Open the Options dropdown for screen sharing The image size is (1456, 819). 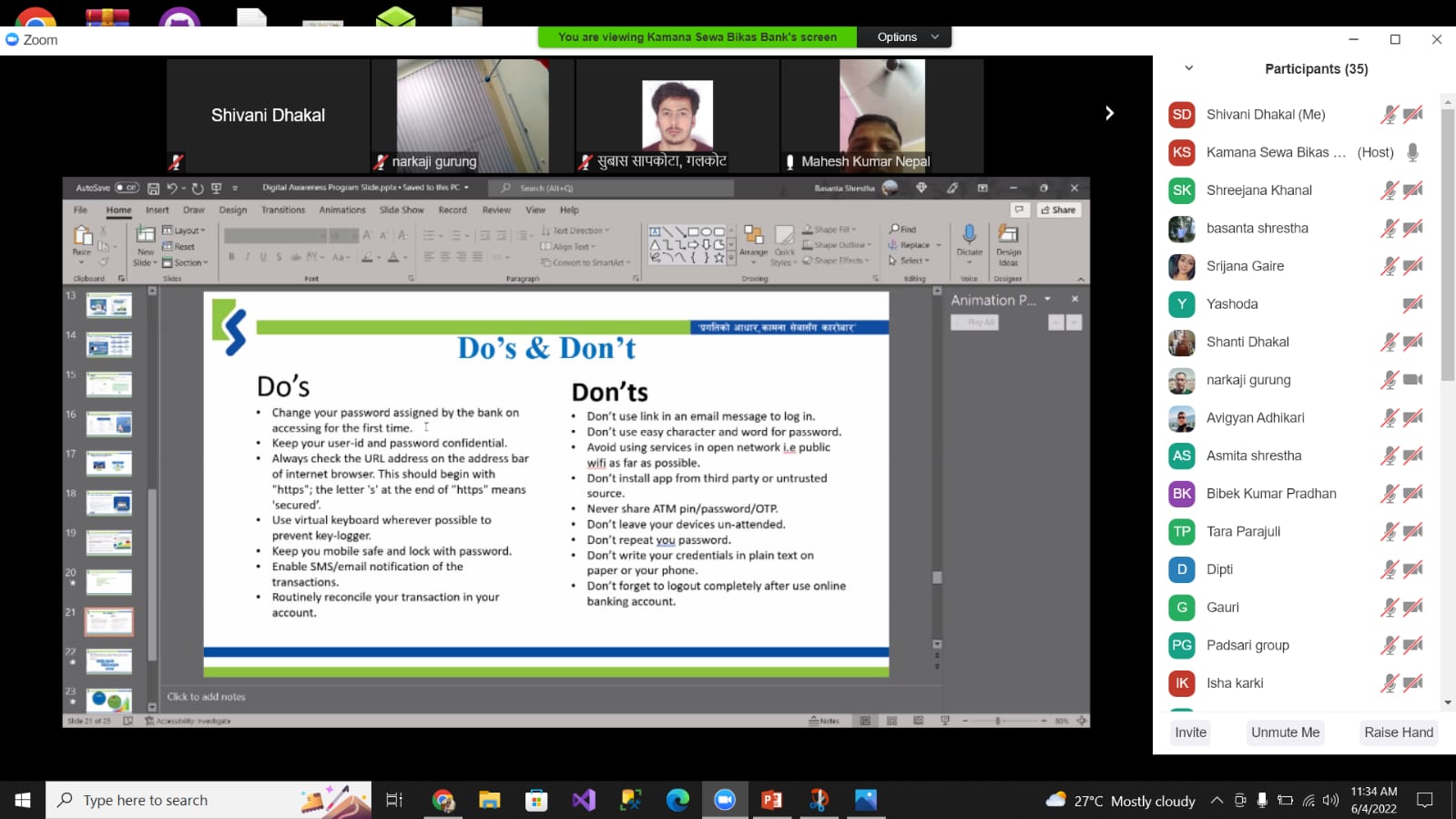pyautogui.click(x=906, y=37)
